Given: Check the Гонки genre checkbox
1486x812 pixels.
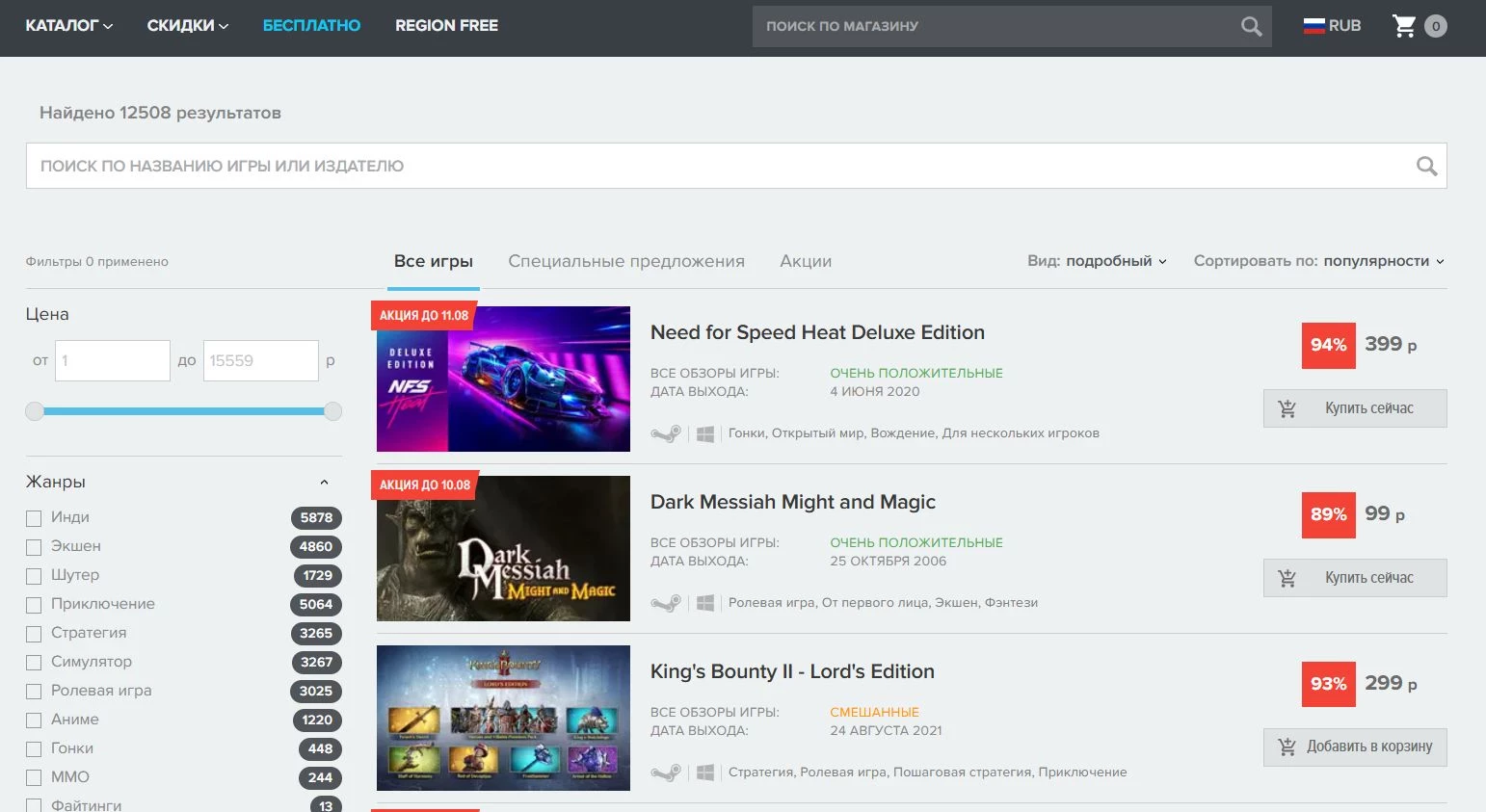Looking at the screenshot, I should click(x=33, y=748).
